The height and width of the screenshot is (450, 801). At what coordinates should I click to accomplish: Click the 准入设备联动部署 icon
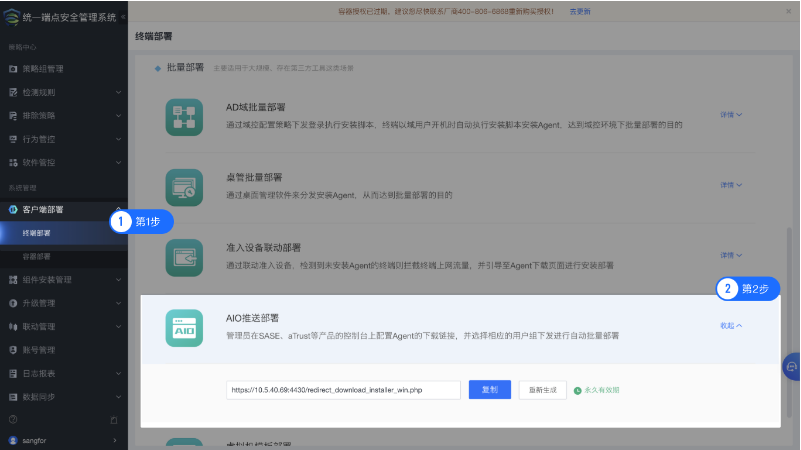(183, 258)
